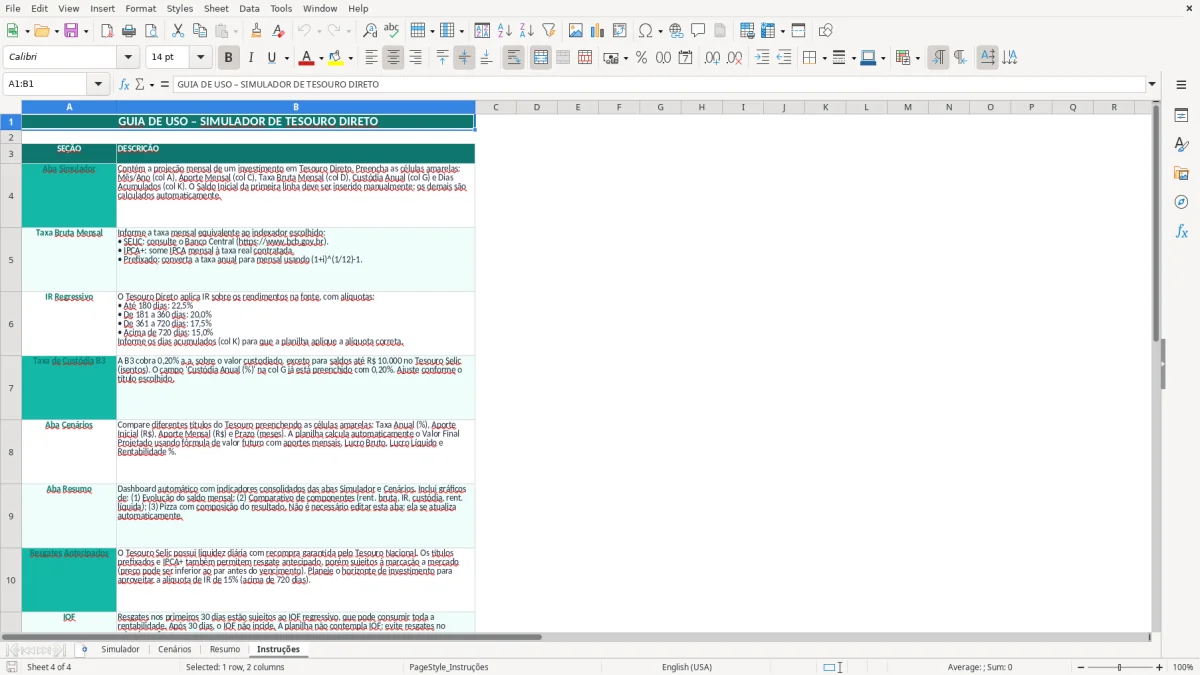Open Find & Replace
The image size is (1200, 675).
(370, 31)
